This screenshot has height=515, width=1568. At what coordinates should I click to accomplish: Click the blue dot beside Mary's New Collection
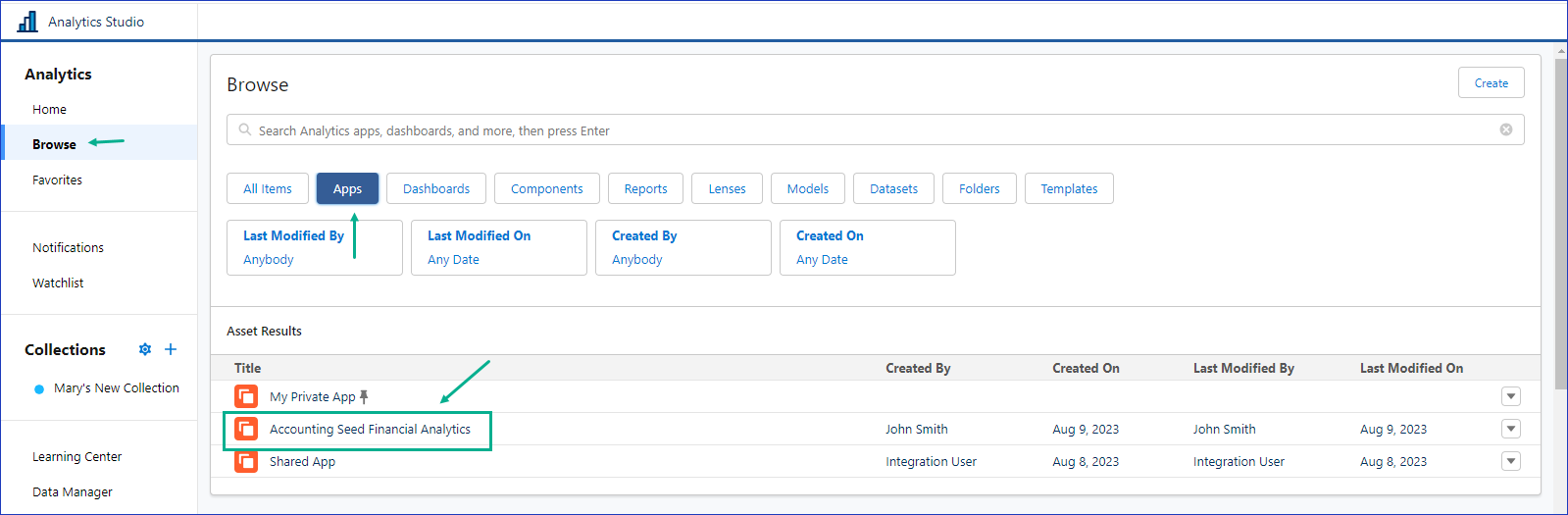[39, 389]
